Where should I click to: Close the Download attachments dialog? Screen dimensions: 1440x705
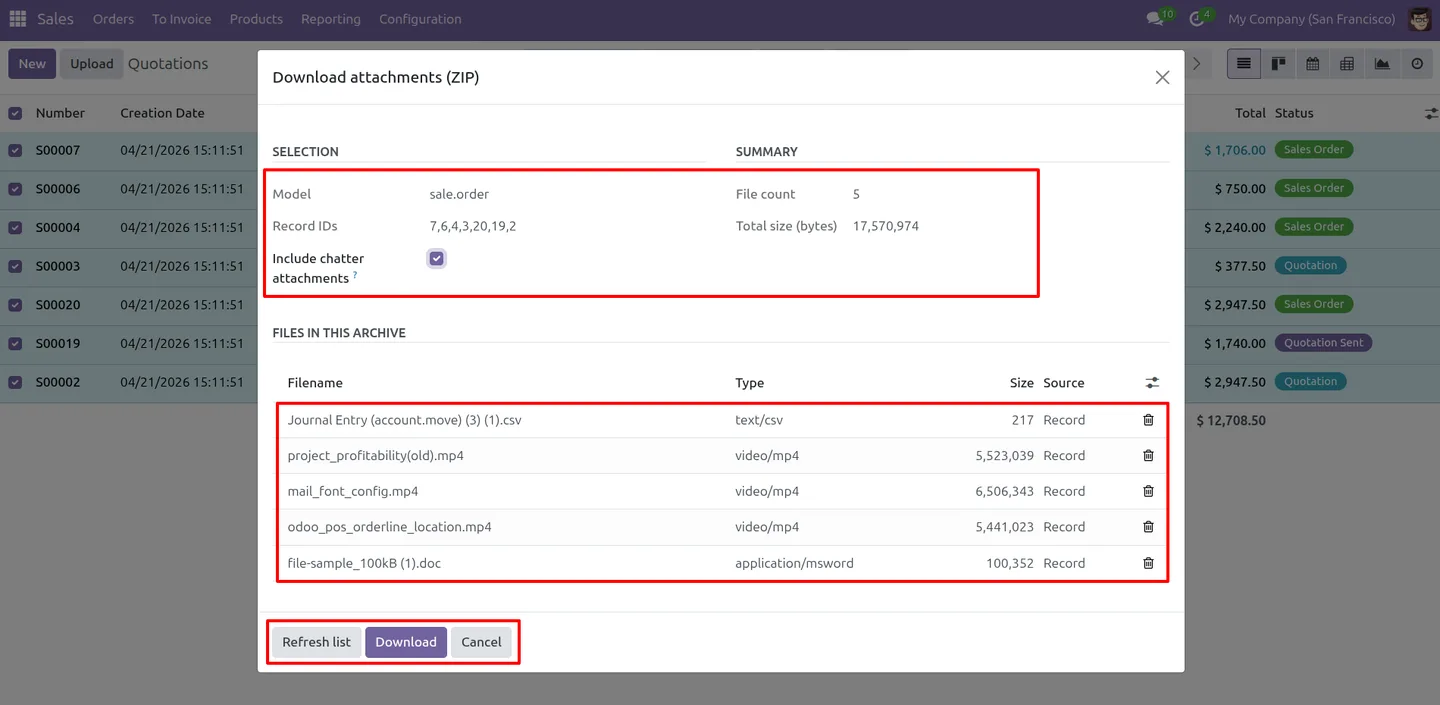(1162, 77)
